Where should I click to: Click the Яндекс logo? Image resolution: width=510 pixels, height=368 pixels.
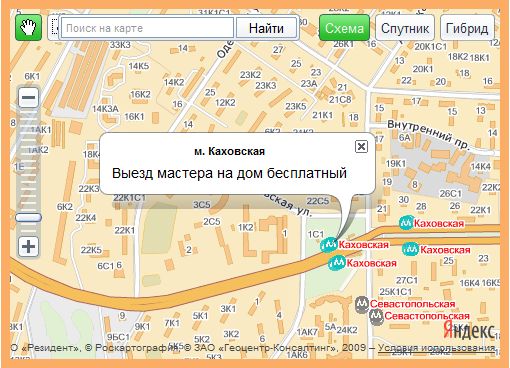469,331
